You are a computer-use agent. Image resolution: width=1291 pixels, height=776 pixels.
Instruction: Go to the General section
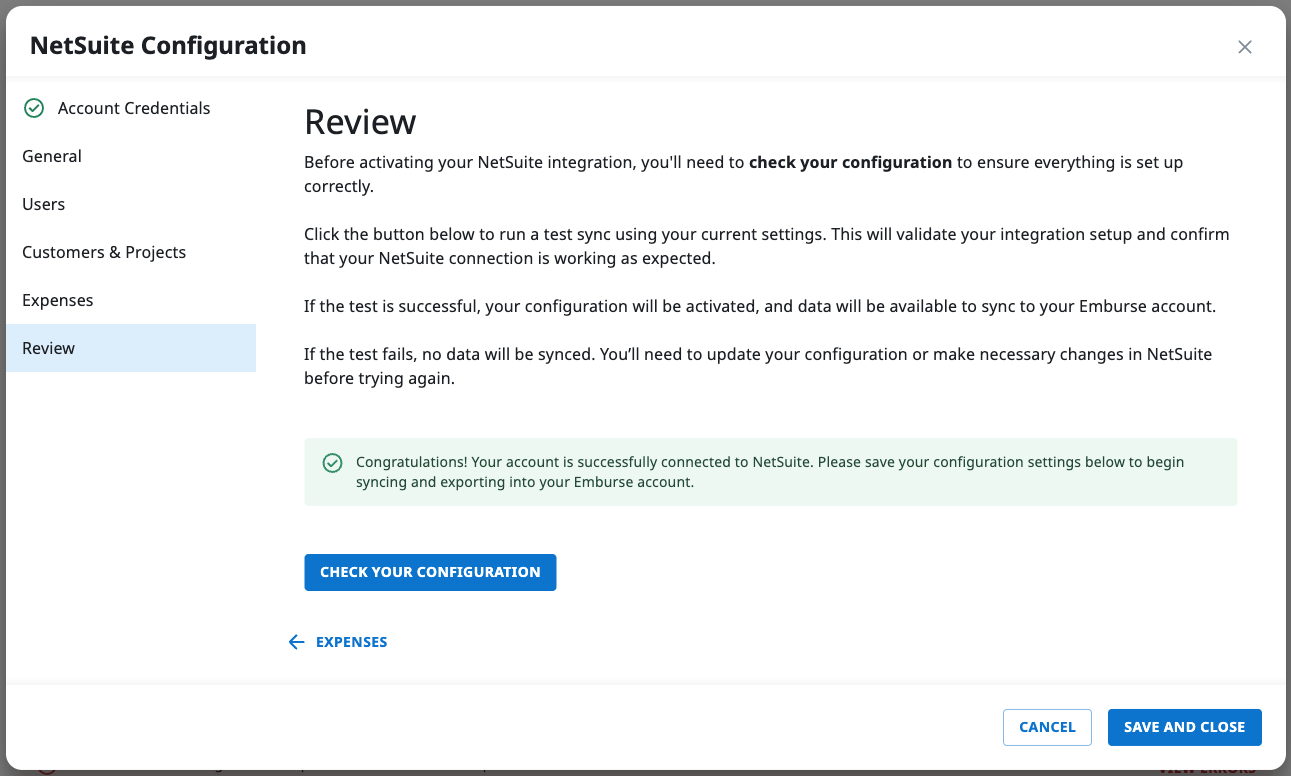click(x=131, y=156)
